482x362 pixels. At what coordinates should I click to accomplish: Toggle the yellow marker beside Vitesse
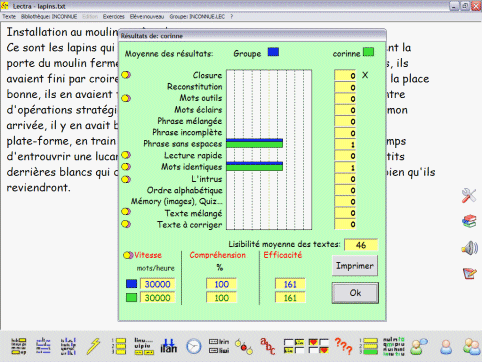click(x=128, y=255)
